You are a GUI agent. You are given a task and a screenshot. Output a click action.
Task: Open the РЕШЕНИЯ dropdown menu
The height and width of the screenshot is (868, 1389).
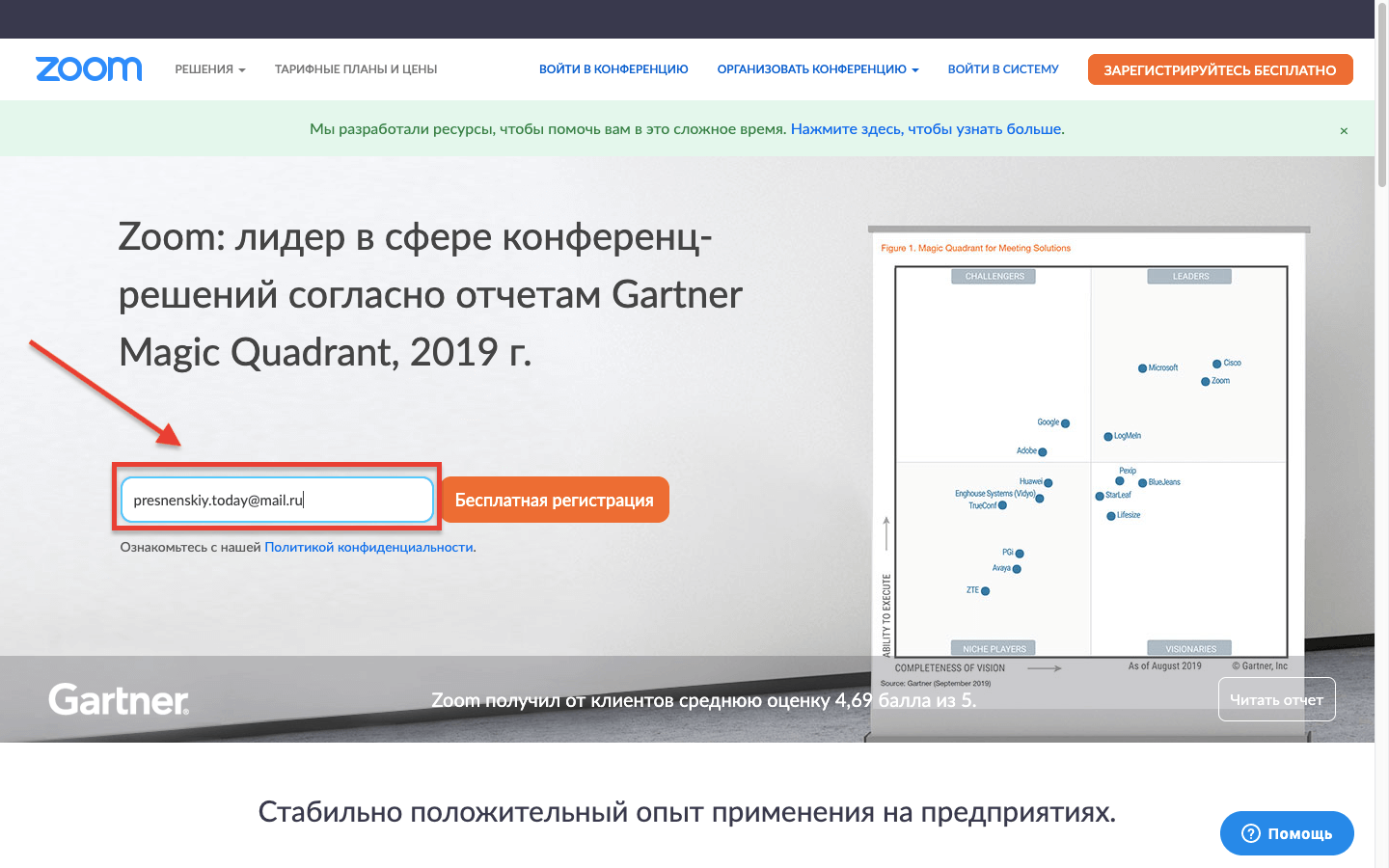(x=210, y=69)
